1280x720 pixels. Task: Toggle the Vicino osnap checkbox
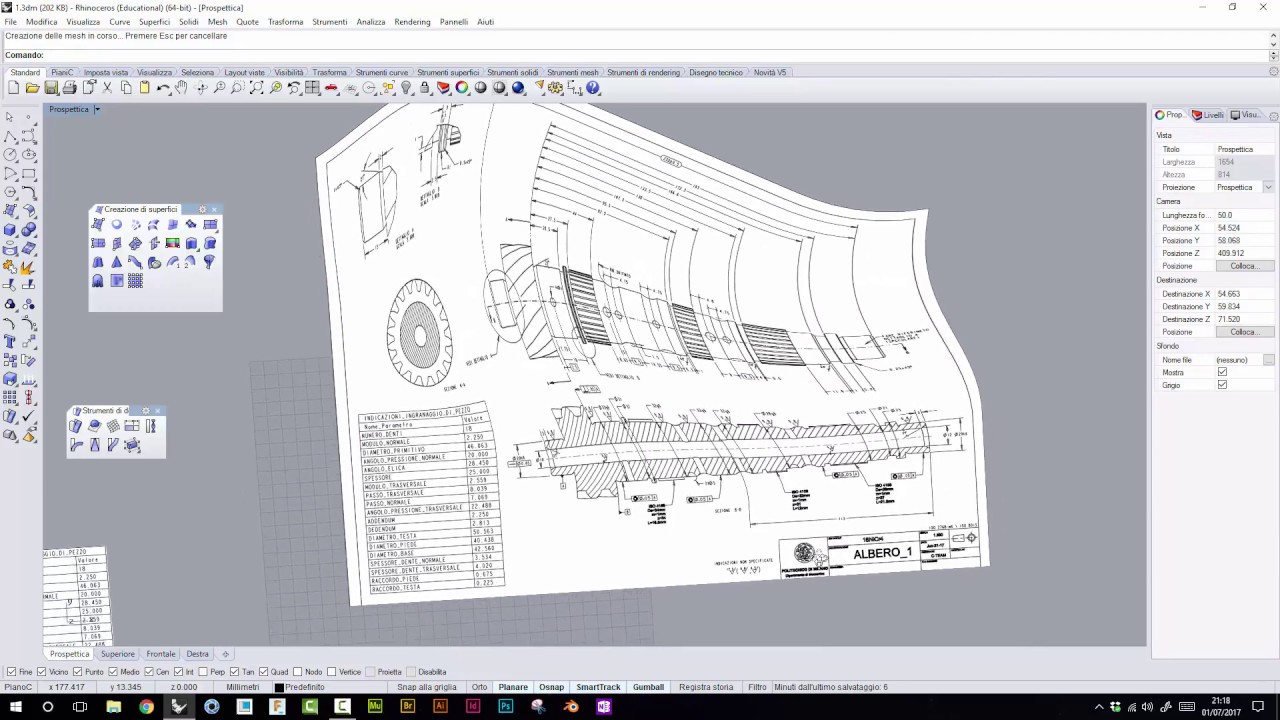[x=40, y=672]
